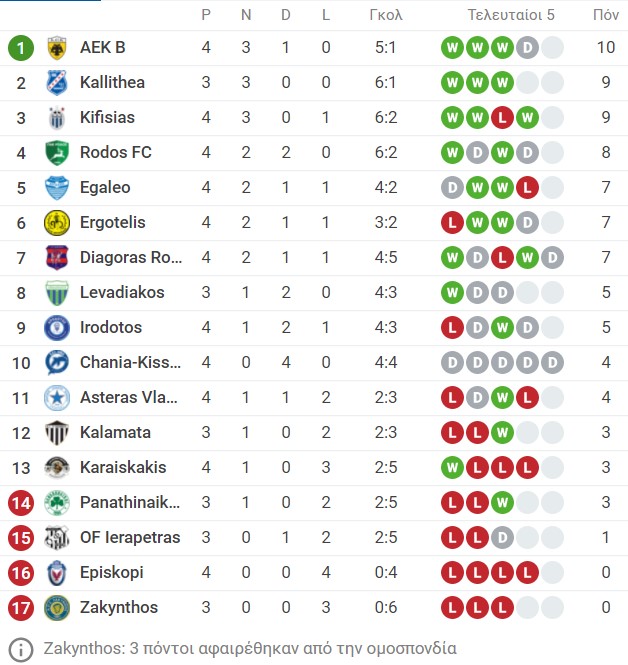628x665 pixels.
Task: Click the Τελευταίοι 5 column header
Action: pos(511,15)
